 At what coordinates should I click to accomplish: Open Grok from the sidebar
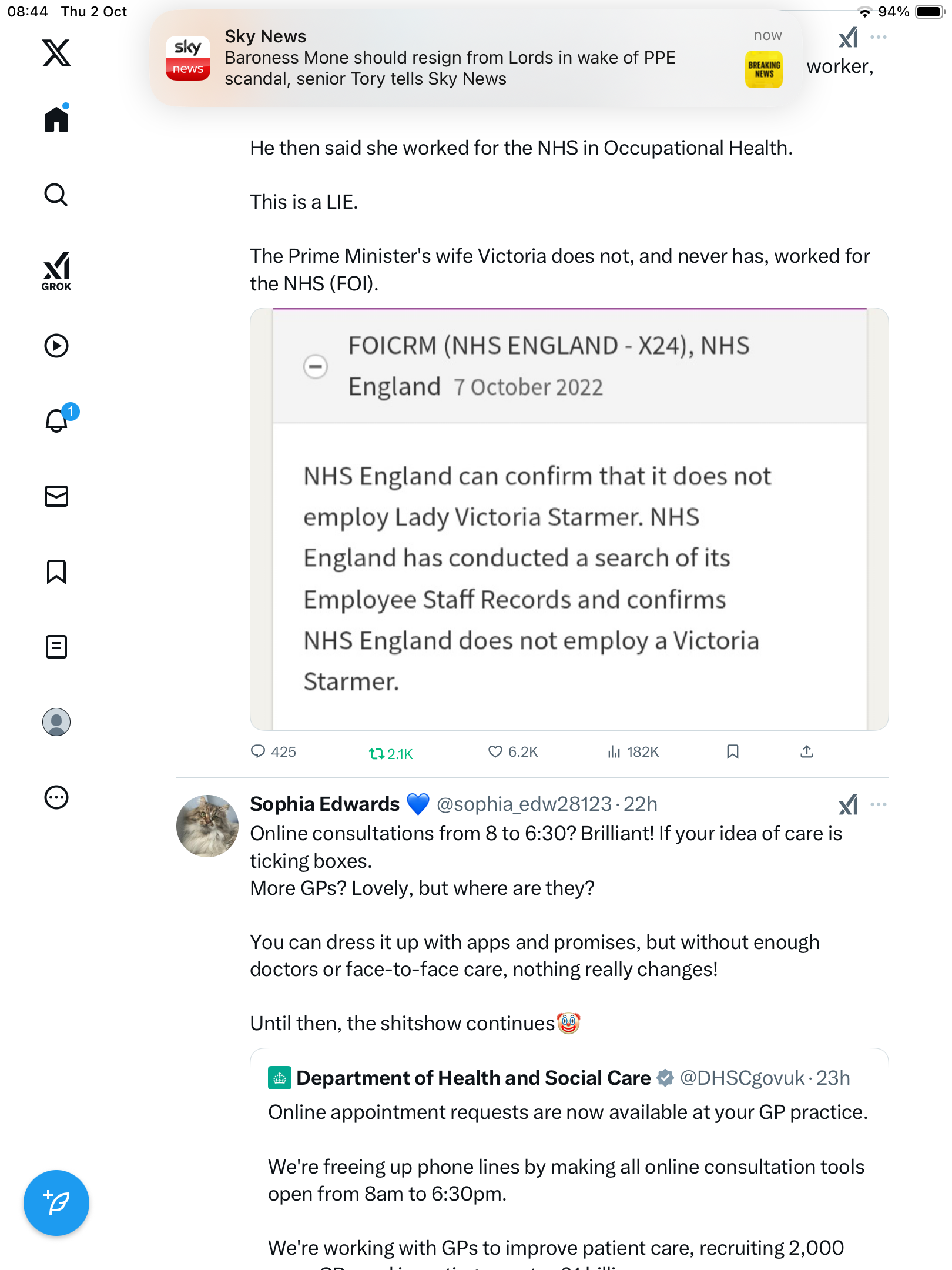coord(56,271)
